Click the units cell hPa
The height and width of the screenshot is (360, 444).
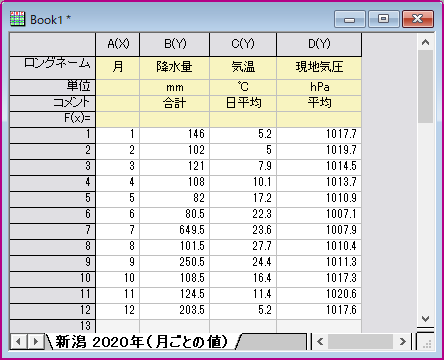319,87
